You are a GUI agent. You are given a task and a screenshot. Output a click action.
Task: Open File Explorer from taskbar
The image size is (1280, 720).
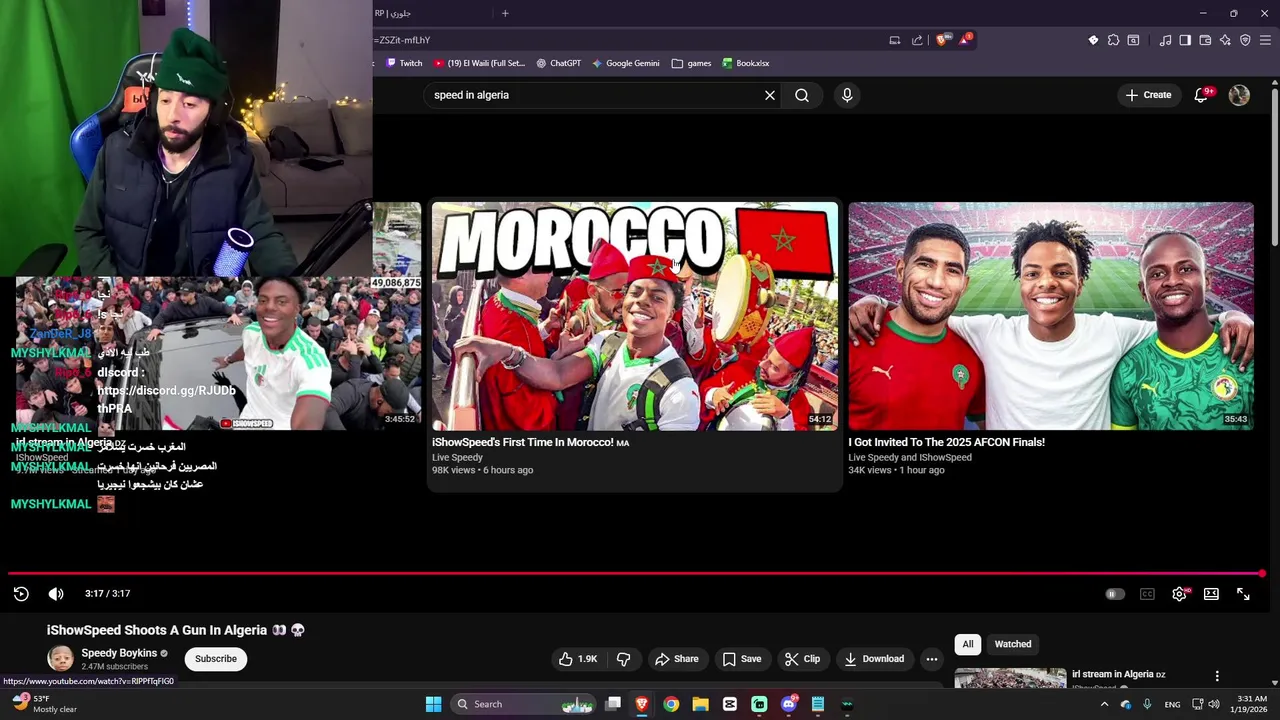point(700,704)
